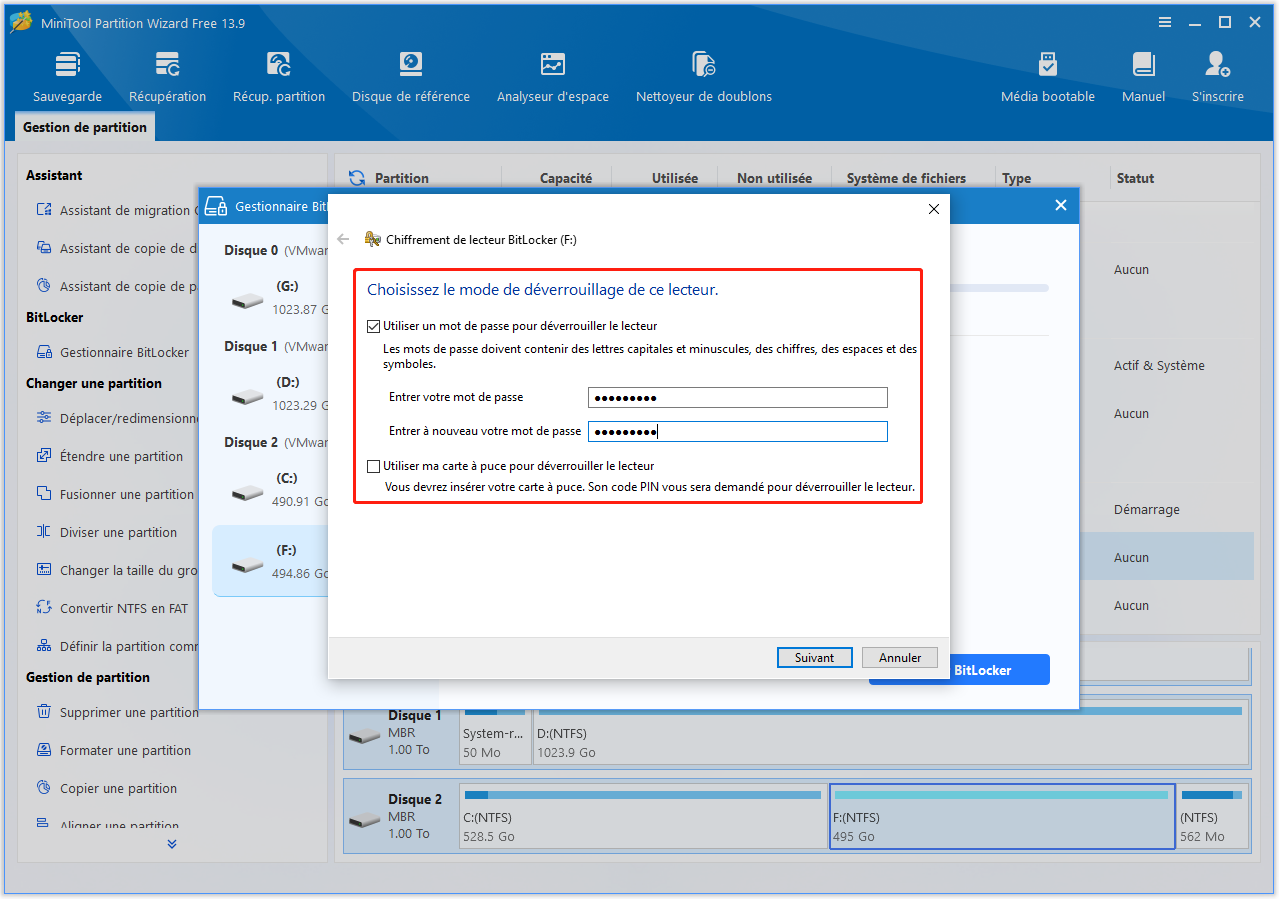Select drive (G:) in BitLocker manager
The height and width of the screenshot is (899, 1279).
[x=272, y=298]
